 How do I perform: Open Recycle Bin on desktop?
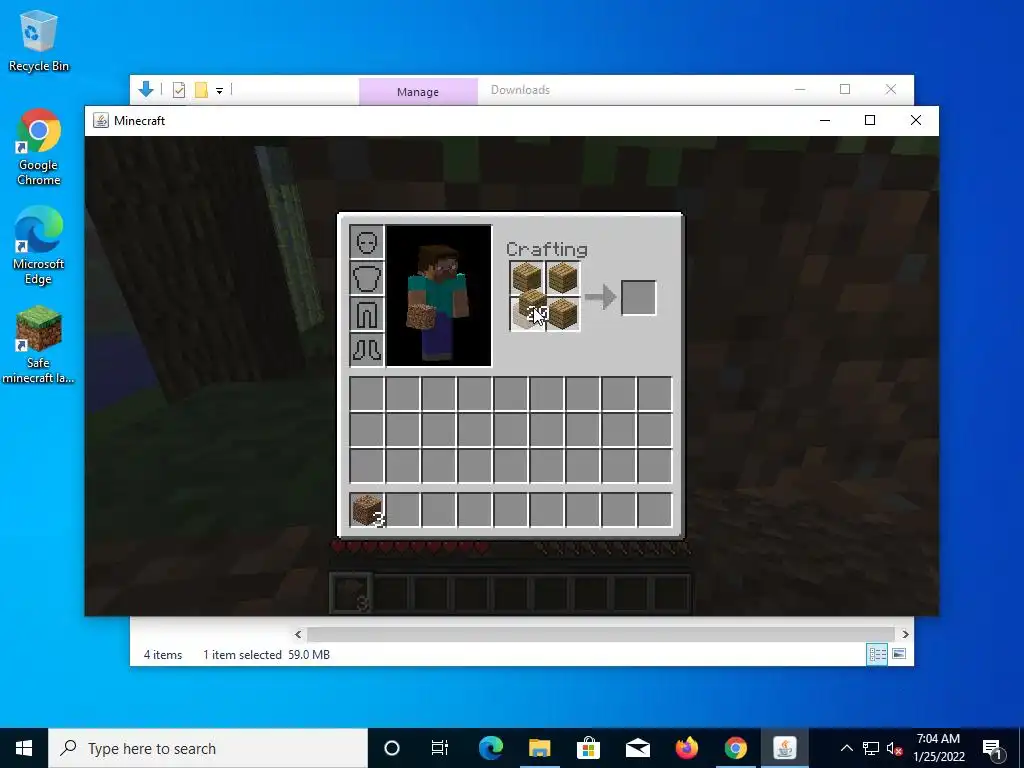pos(39,42)
